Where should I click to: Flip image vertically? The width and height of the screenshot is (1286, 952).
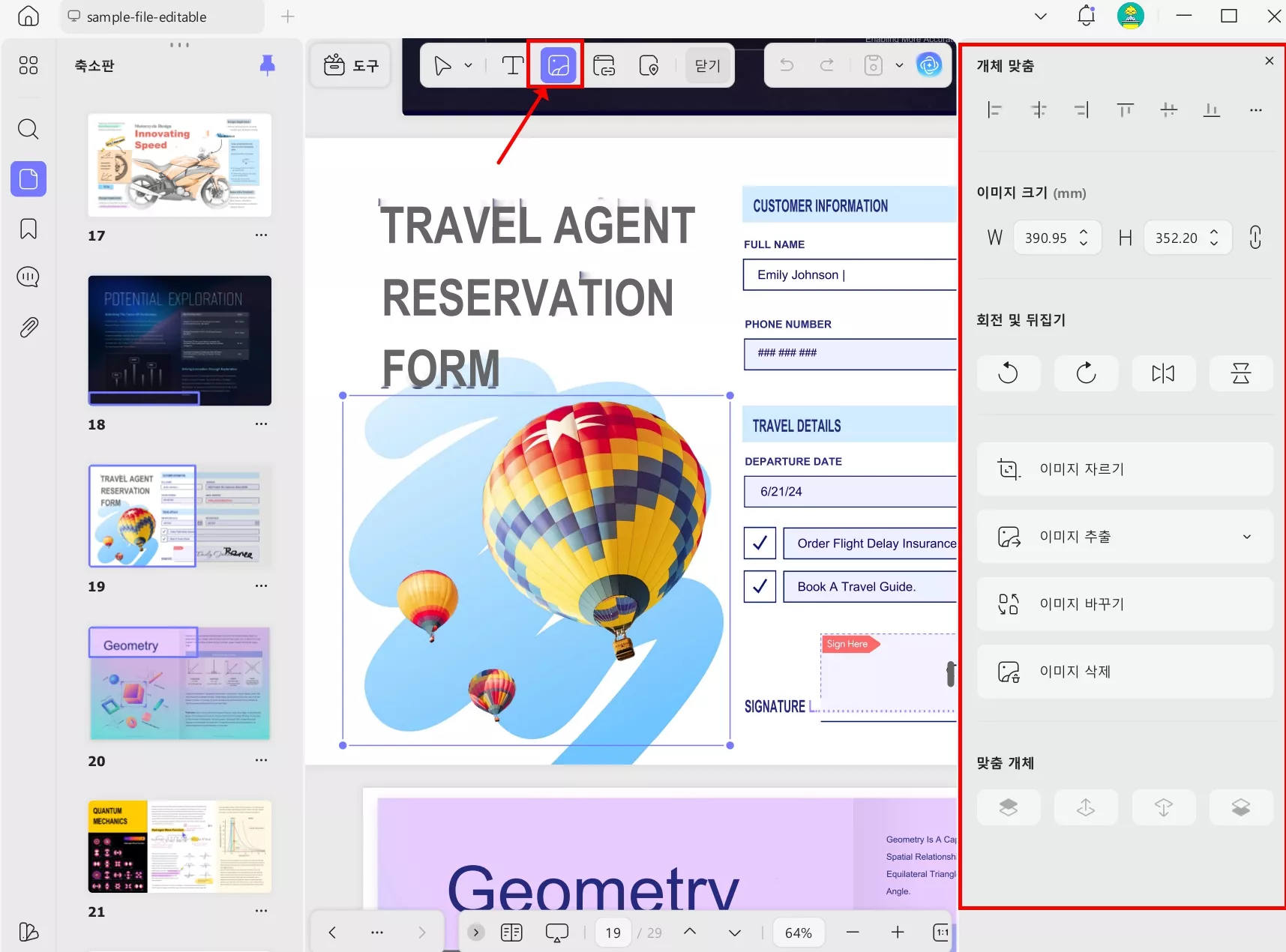(x=1241, y=373)
